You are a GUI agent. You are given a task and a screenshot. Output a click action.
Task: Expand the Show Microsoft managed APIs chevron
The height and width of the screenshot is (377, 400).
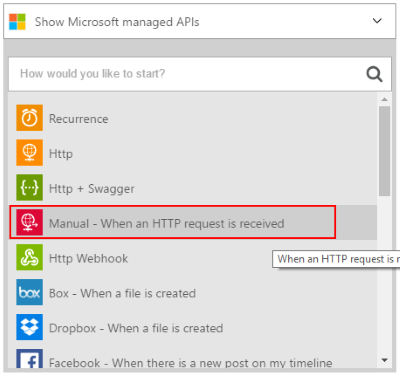pyautogui.click(x=377, y=21)
